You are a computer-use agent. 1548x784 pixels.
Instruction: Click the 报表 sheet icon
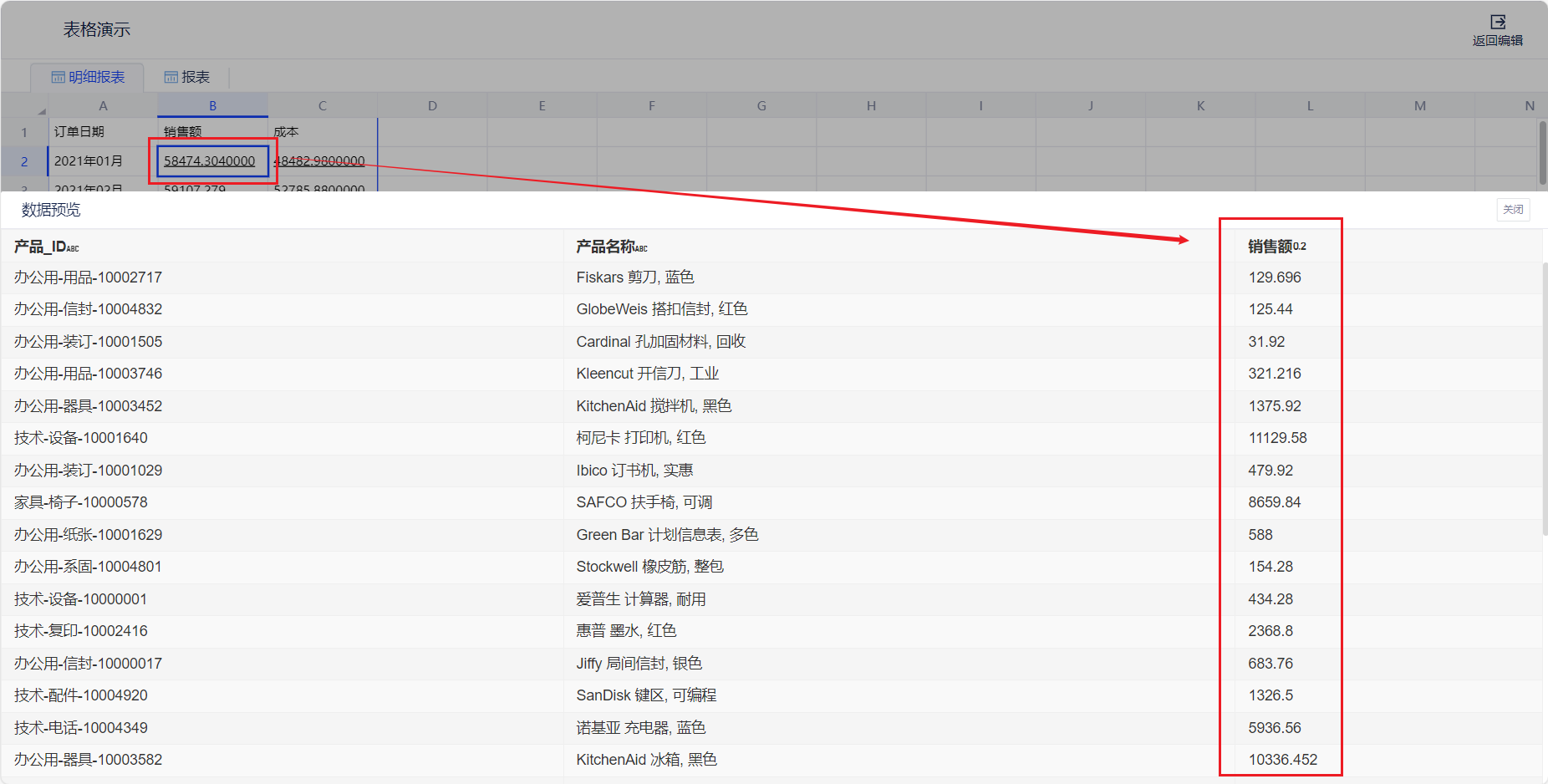click(171, 77)
